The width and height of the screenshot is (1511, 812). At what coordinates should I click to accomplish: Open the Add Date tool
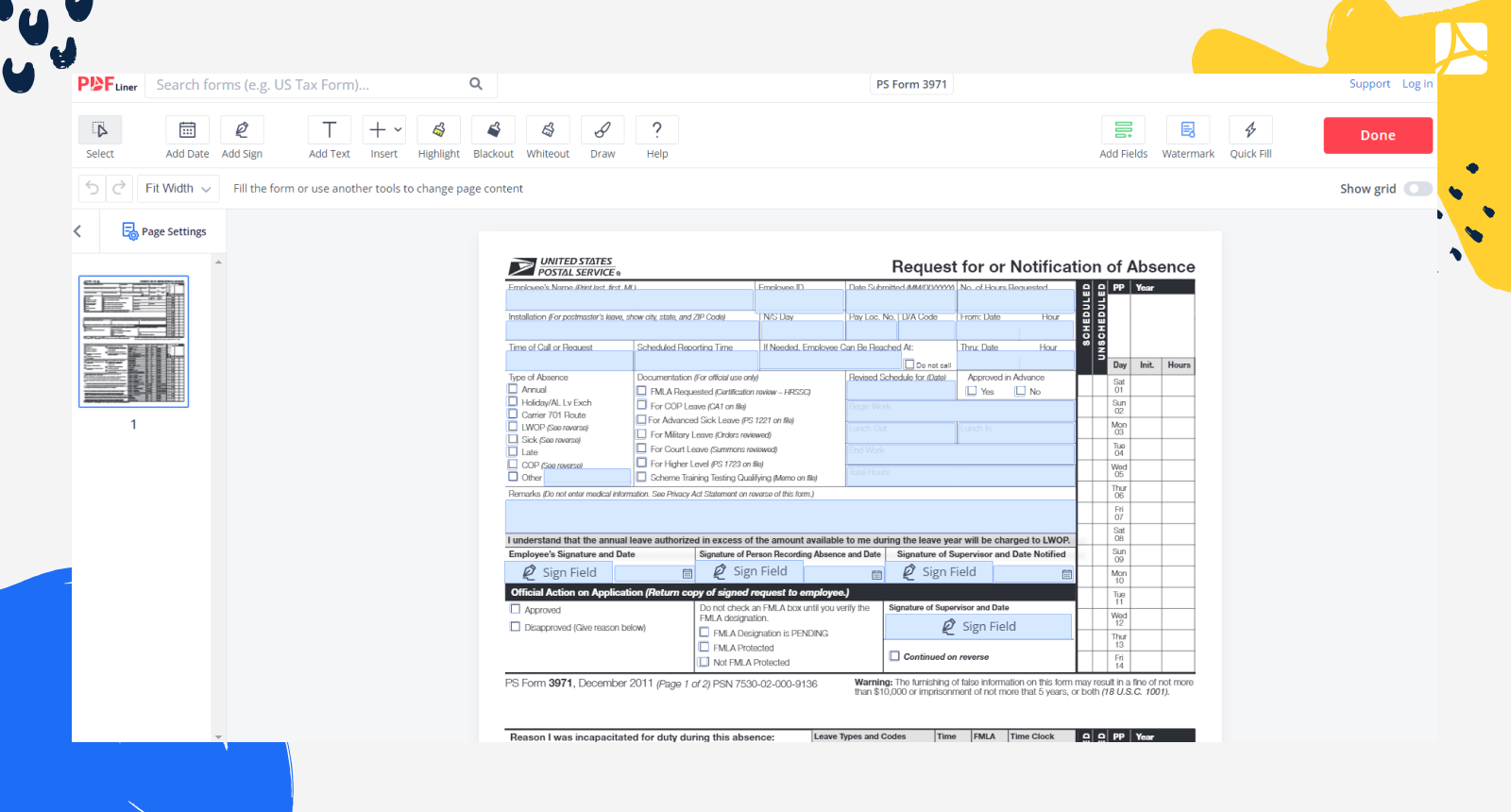[187, 130]
